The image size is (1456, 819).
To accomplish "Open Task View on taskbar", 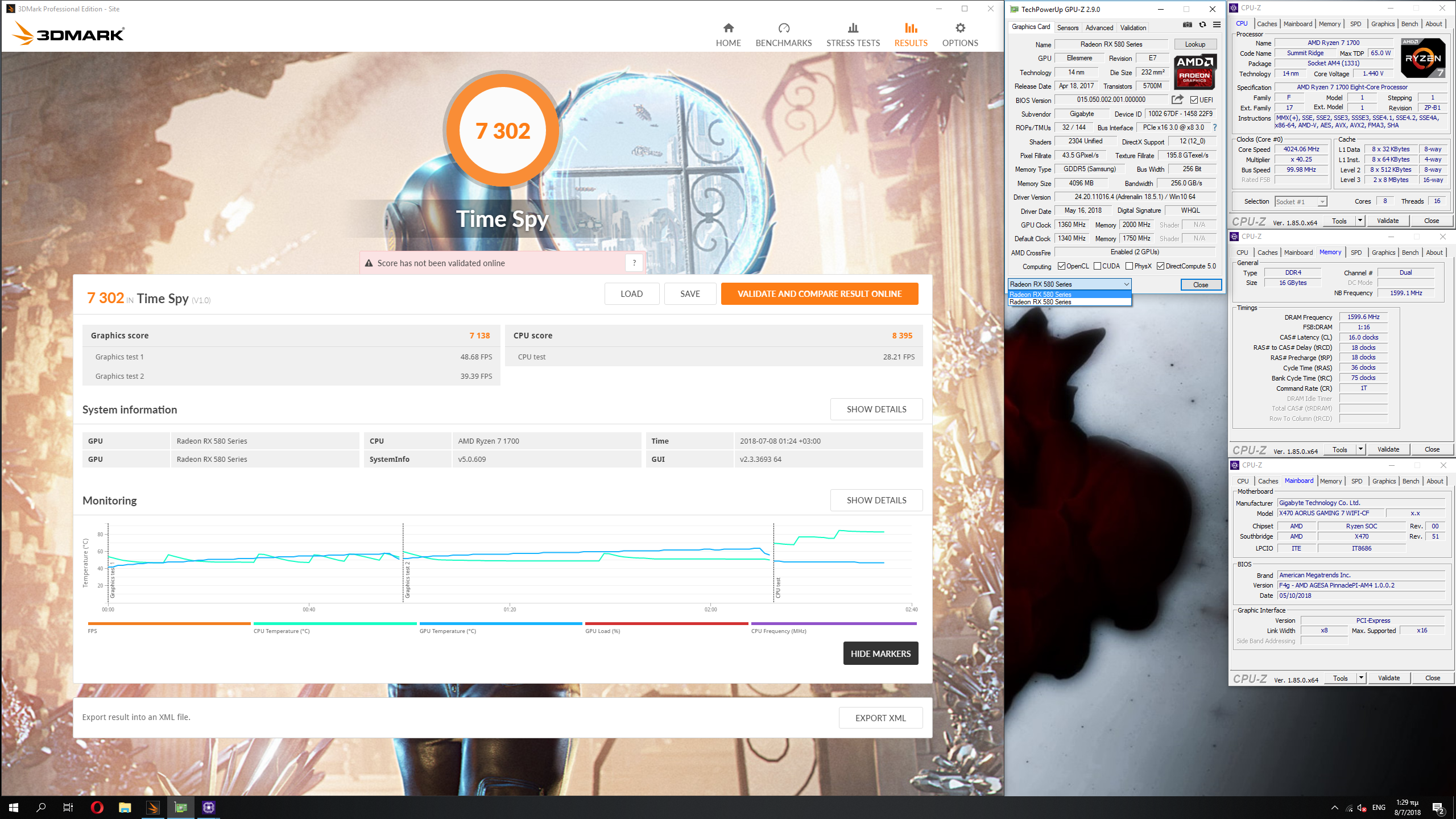I will pyautogui.click(x=68, y=807).
